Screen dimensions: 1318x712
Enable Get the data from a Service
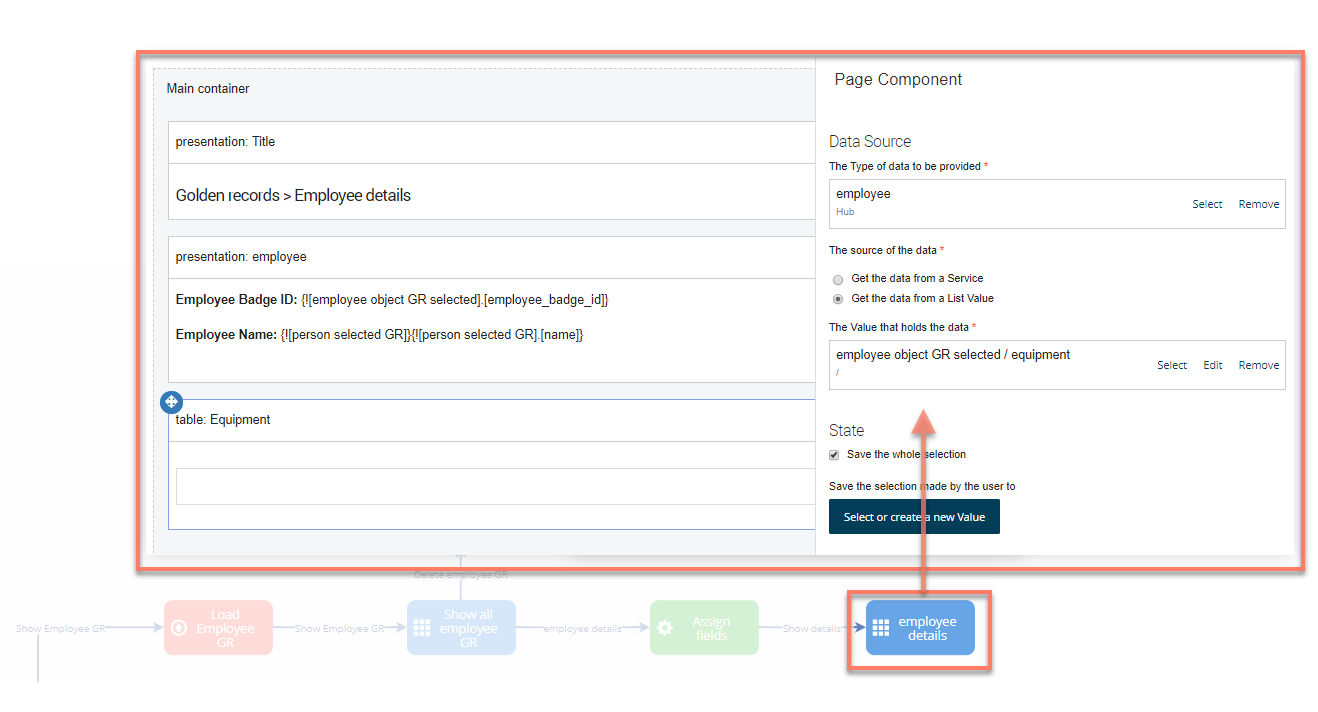[x=837, y=279]
